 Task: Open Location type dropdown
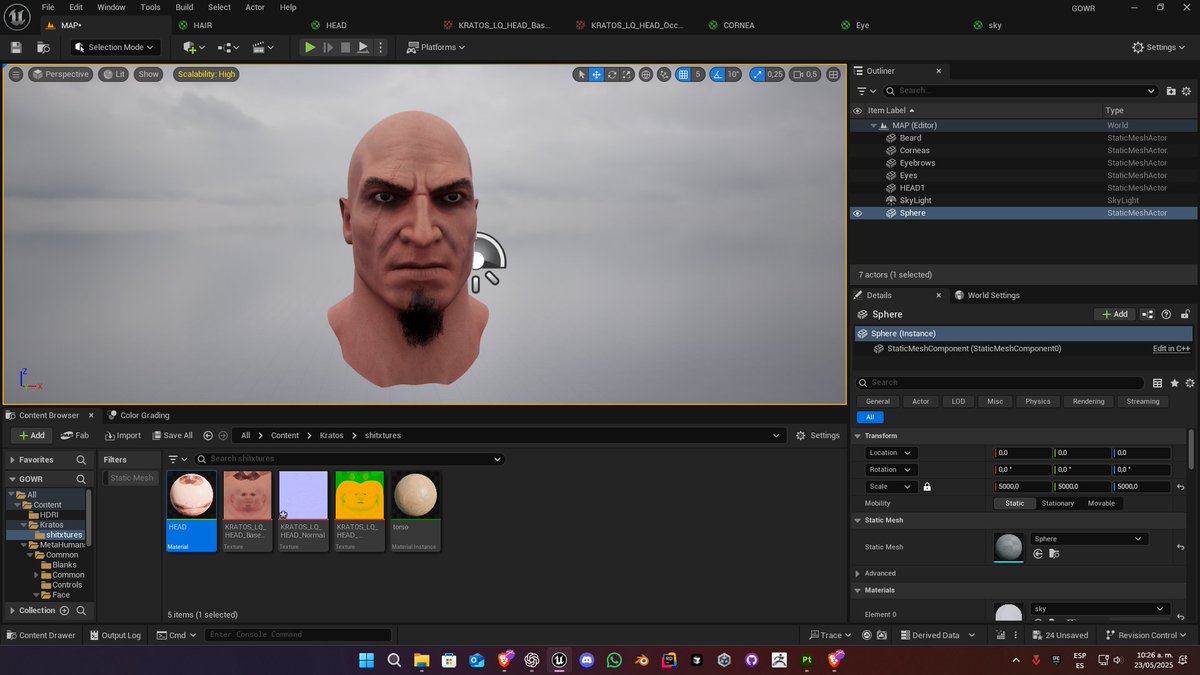click(890, 453)
